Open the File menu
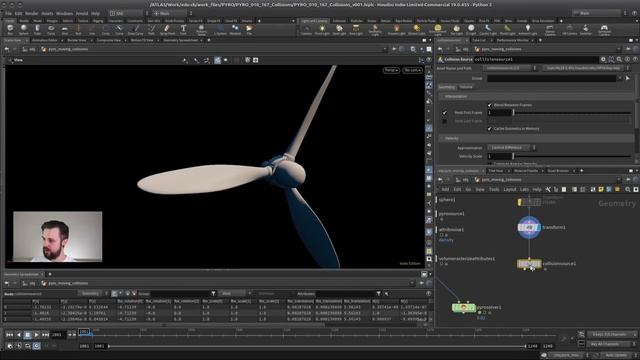This screenshot has height=360, width=640. [x=8, y=13]
